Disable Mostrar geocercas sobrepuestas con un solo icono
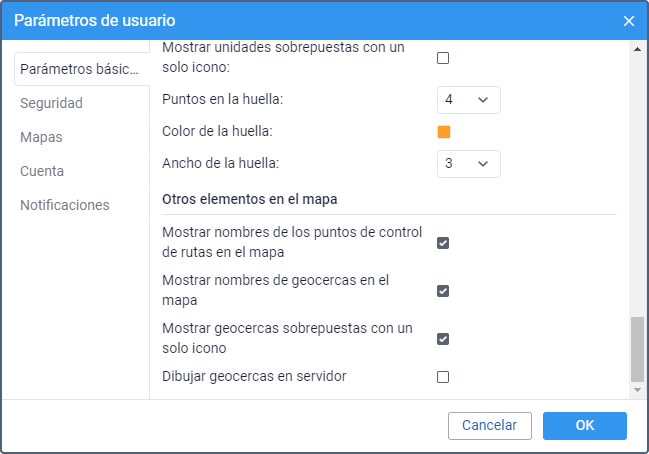Image resolution: width=649 pixels, height=454 pixels. point(443,339)
